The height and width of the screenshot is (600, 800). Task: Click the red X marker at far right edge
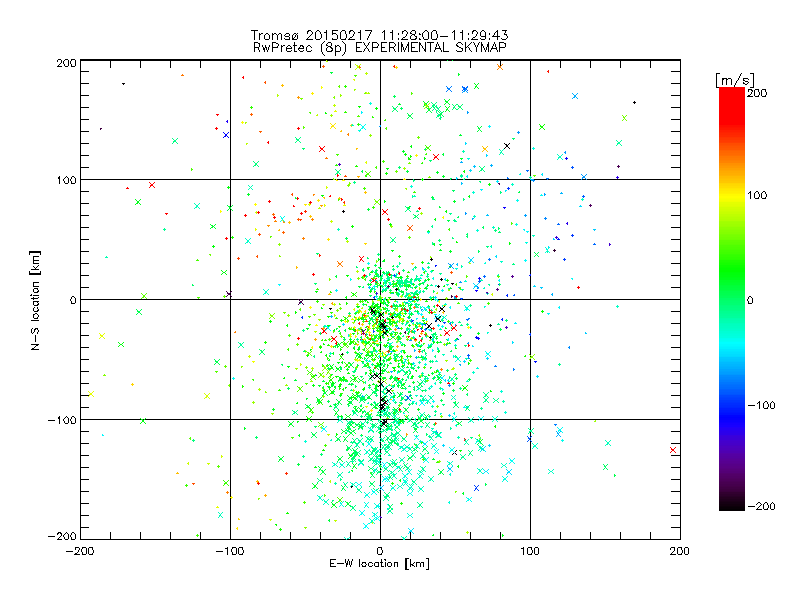[673, 450]
